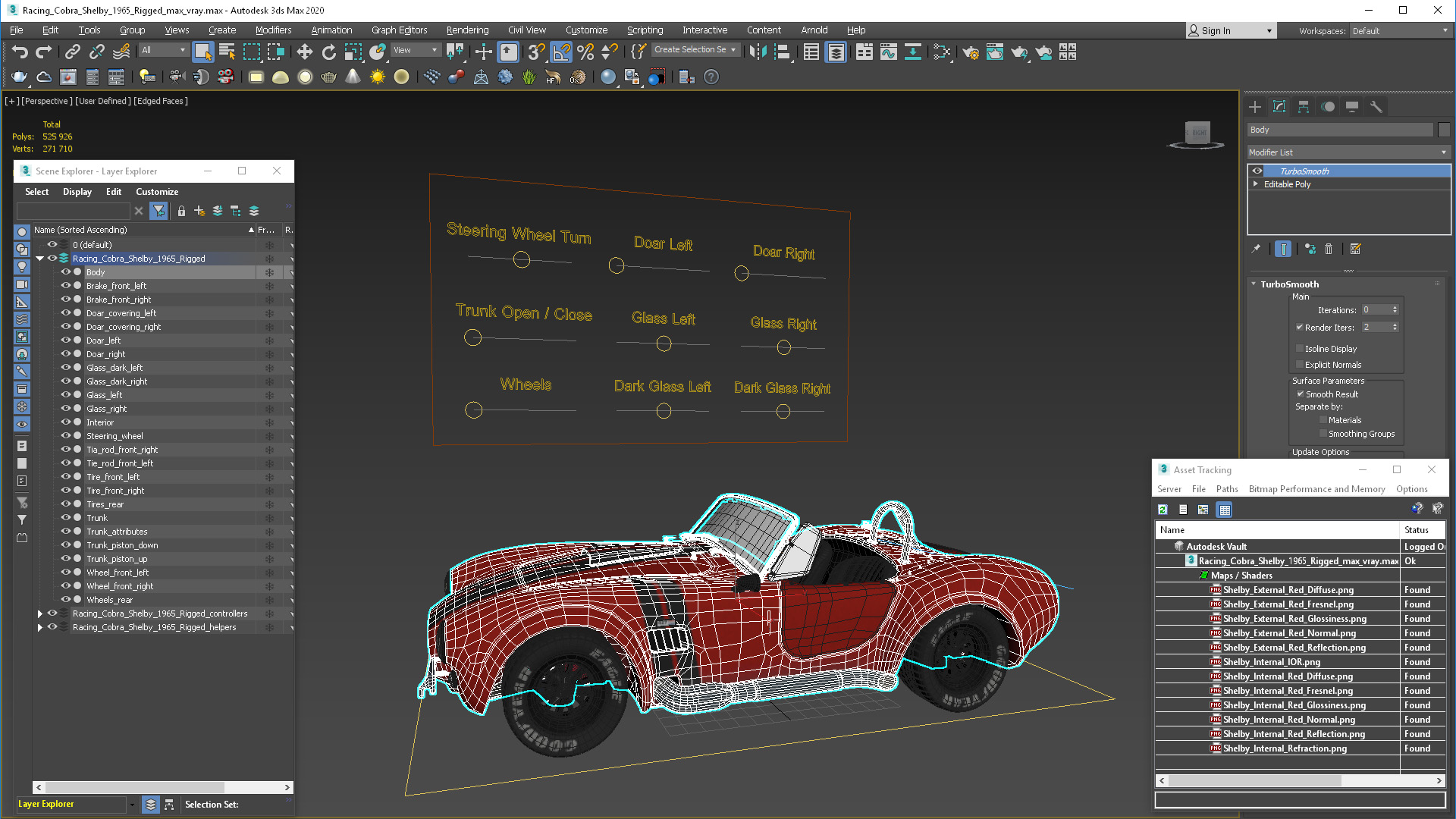Select the Select and Link tool
1456x819 pixels.
tap(73, 52)
